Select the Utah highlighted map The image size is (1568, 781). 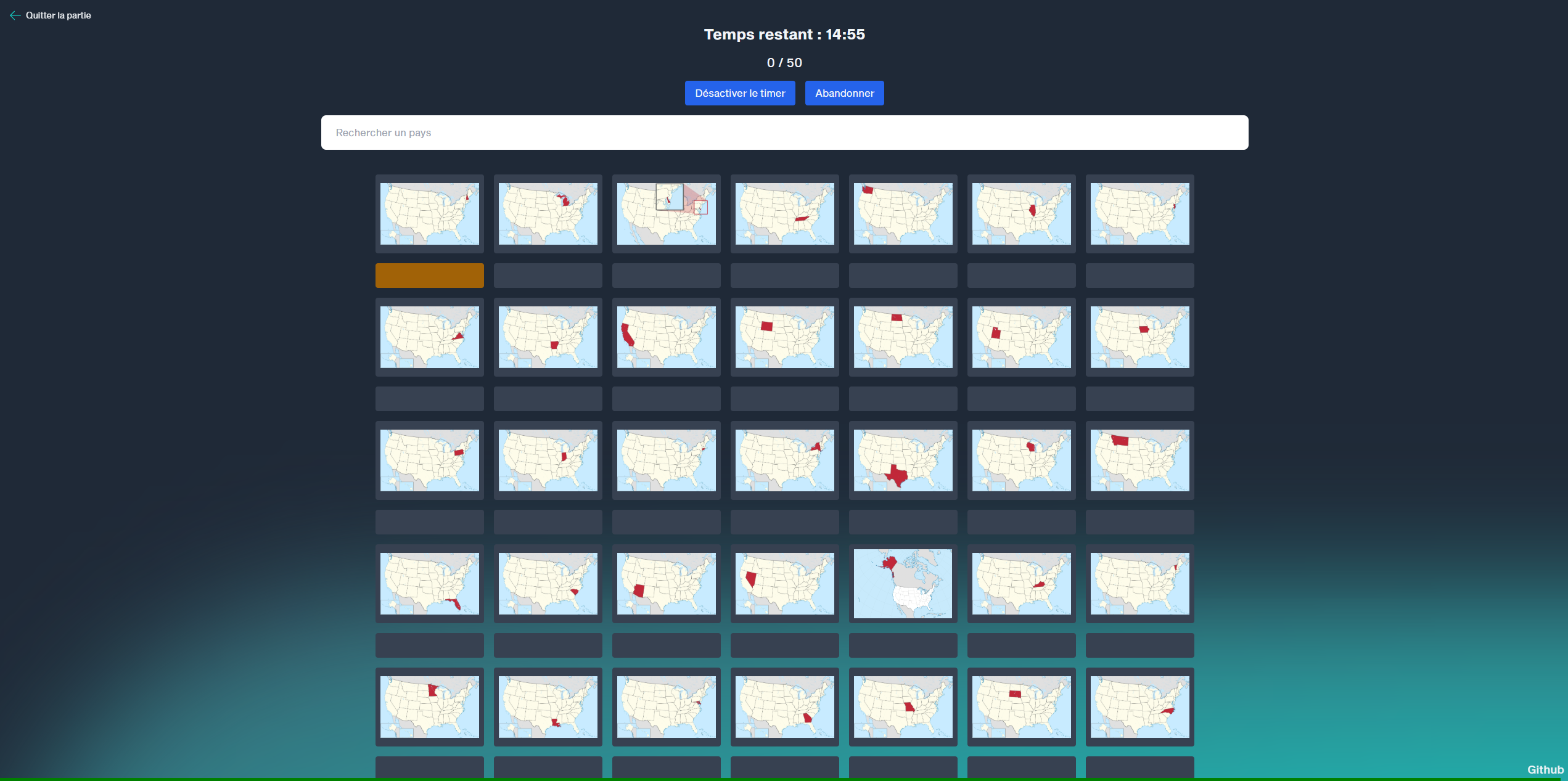[1022, 337]
